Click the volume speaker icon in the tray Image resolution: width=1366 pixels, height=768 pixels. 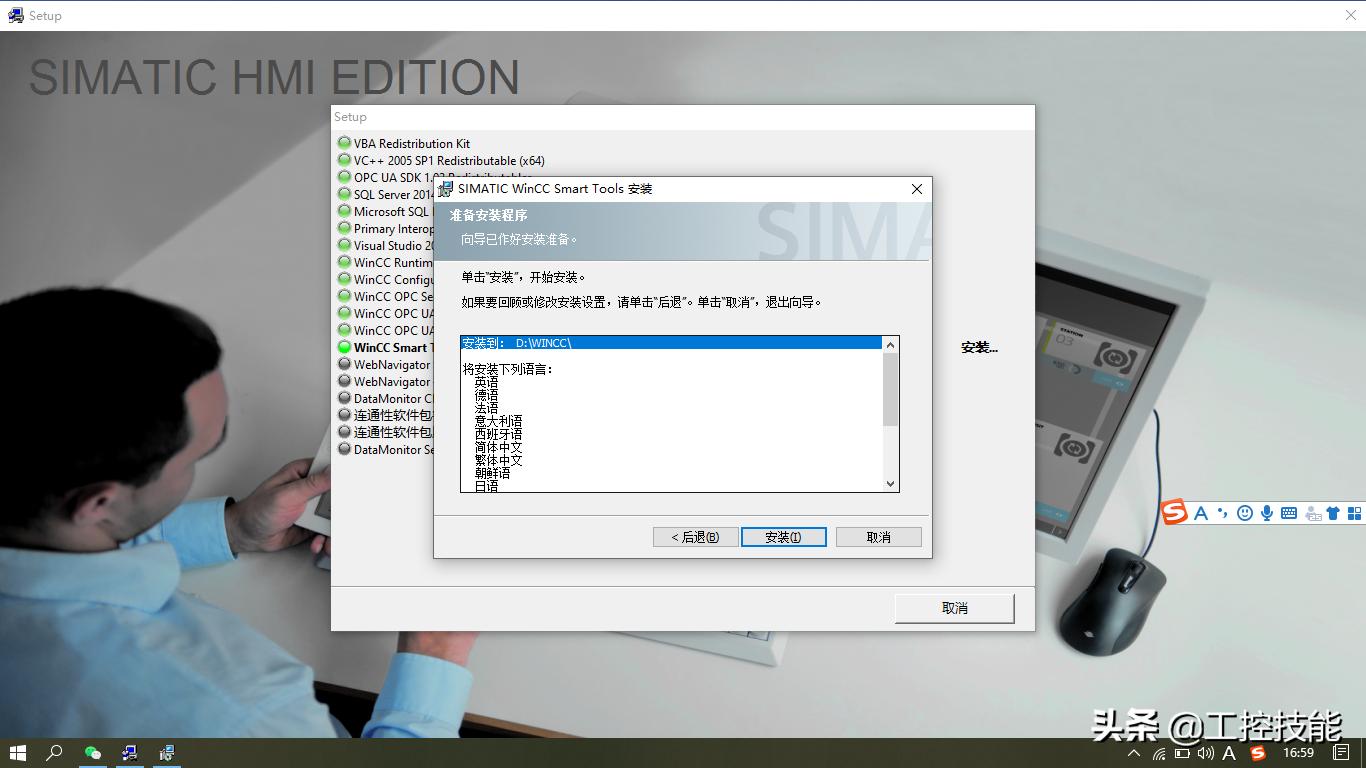pyautogui.click(x=1205, y=753)
